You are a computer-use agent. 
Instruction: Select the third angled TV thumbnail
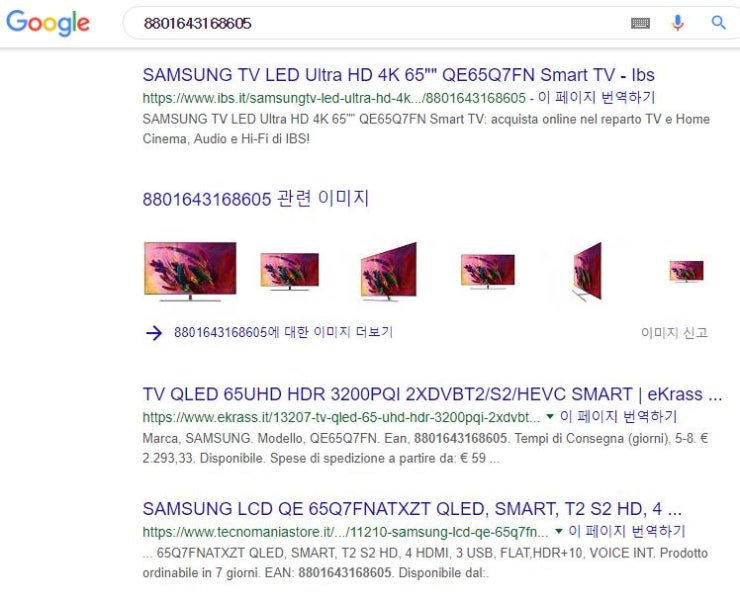click(389, 271)
